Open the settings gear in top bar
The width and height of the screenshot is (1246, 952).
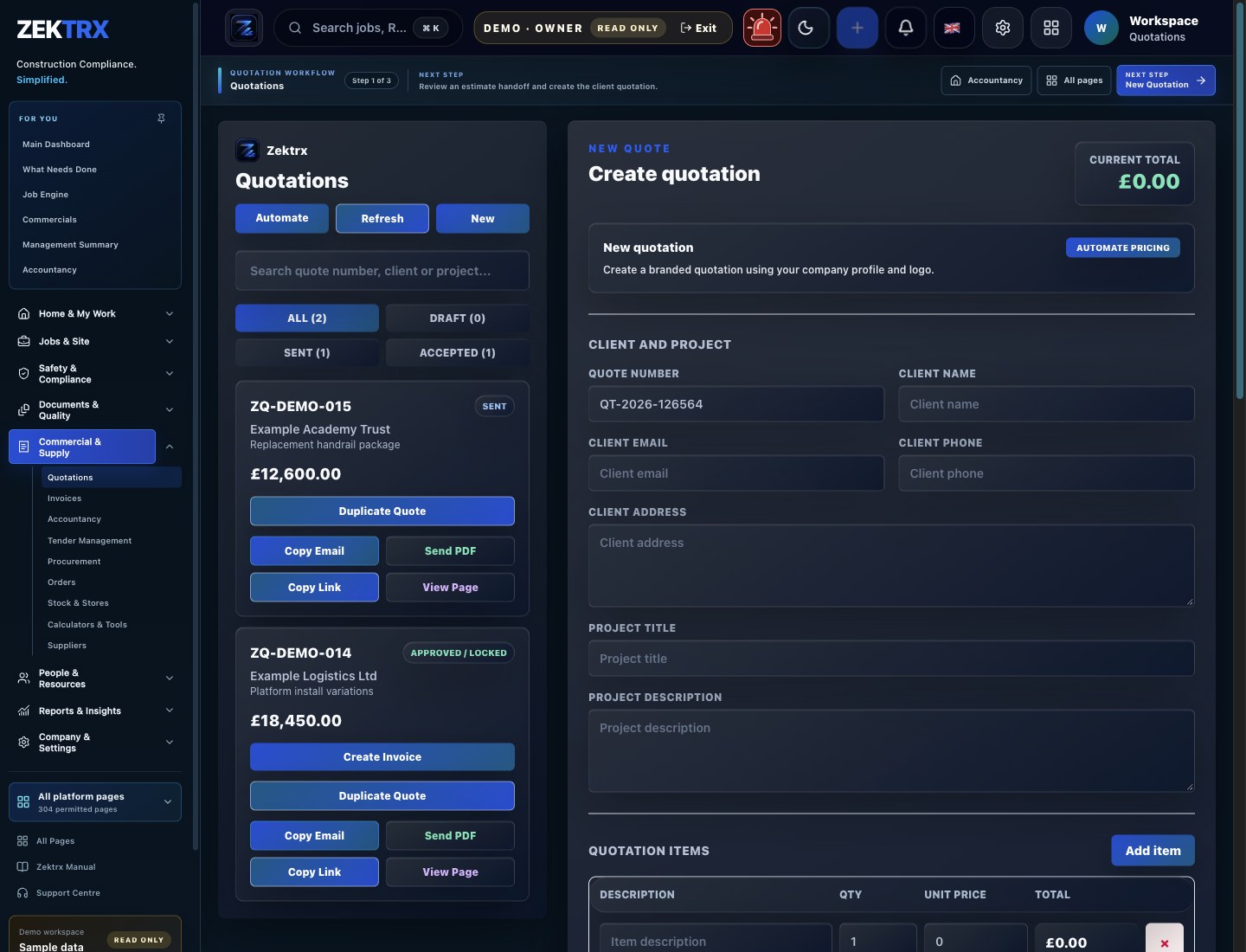1002,28
